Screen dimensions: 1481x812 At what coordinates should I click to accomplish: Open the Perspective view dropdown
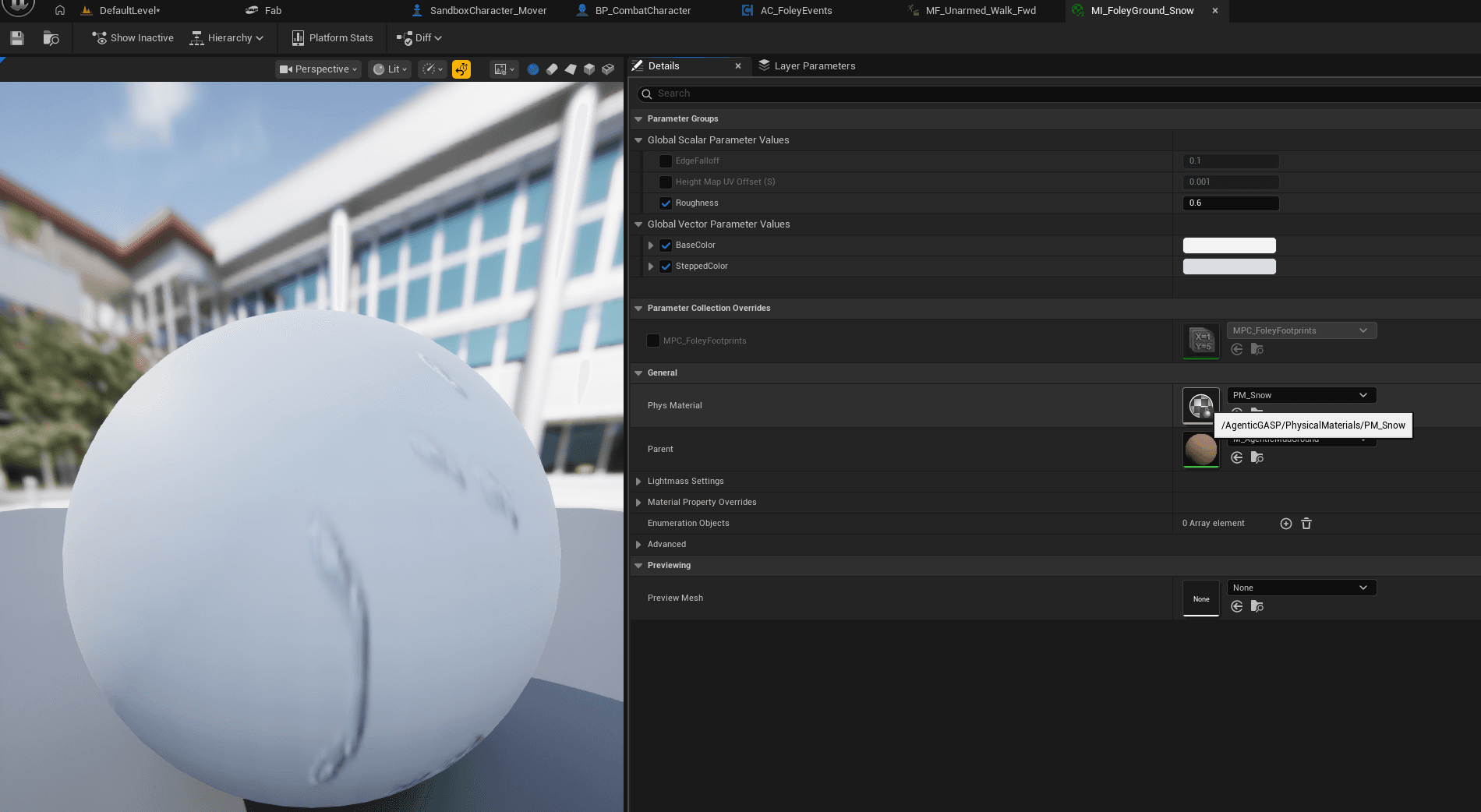point(318,69)
